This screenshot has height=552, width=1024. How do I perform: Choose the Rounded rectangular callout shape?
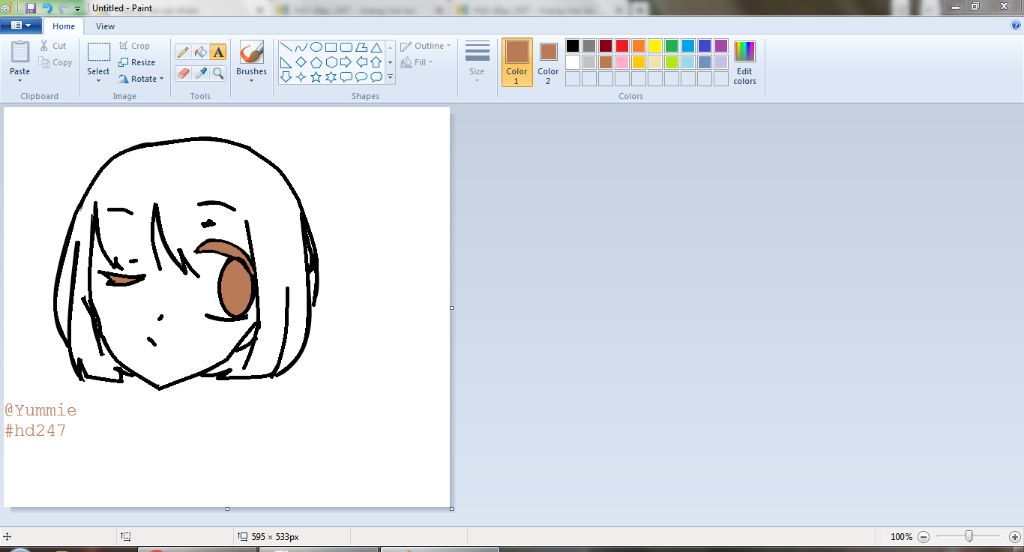pyautogui.click(x=346, y=77)
